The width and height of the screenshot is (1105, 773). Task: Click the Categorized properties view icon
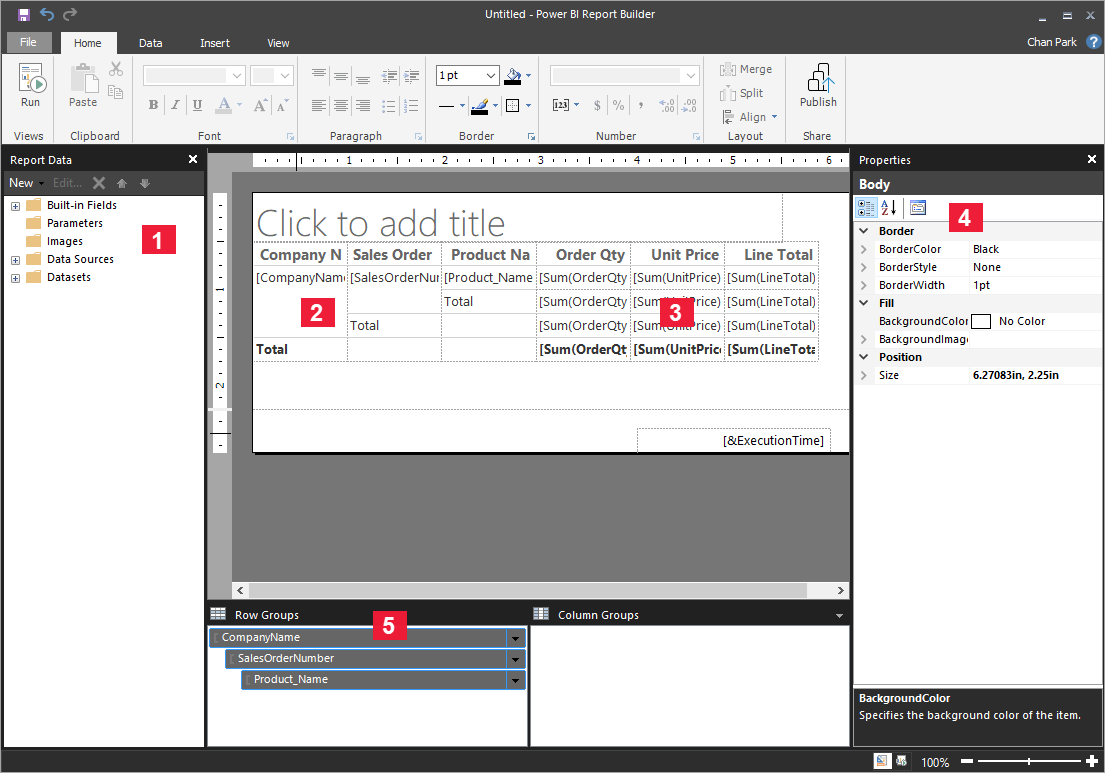tap(866, 207)
